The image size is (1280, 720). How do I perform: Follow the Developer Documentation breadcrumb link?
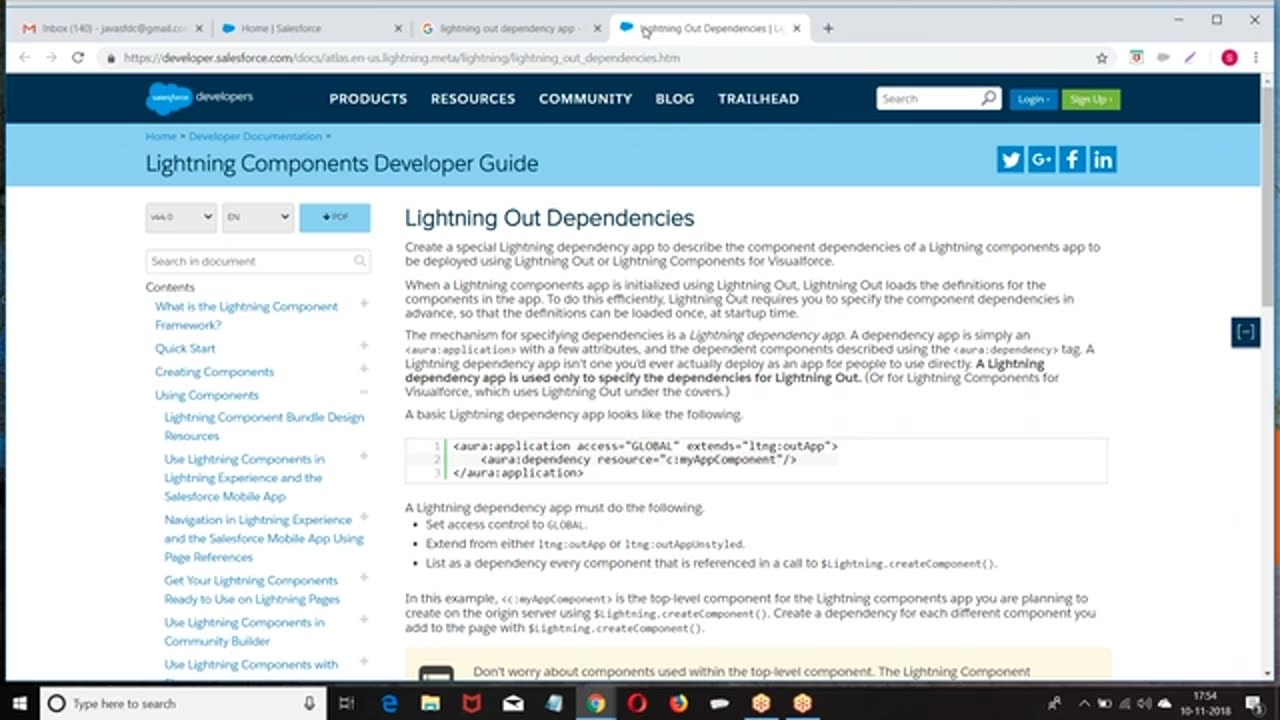click(255, 136)
